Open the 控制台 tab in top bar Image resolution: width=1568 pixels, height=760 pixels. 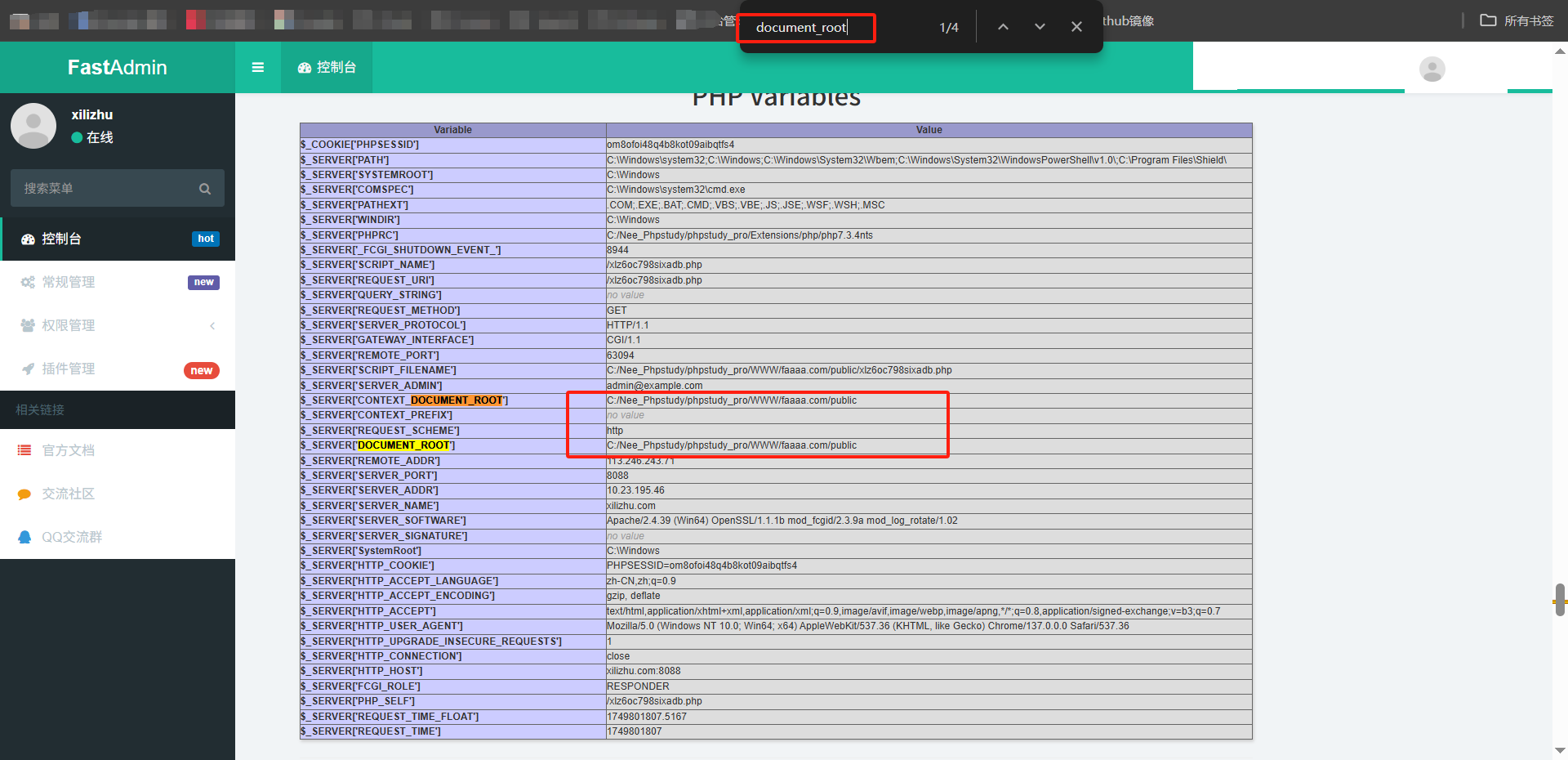click(327, 67)
